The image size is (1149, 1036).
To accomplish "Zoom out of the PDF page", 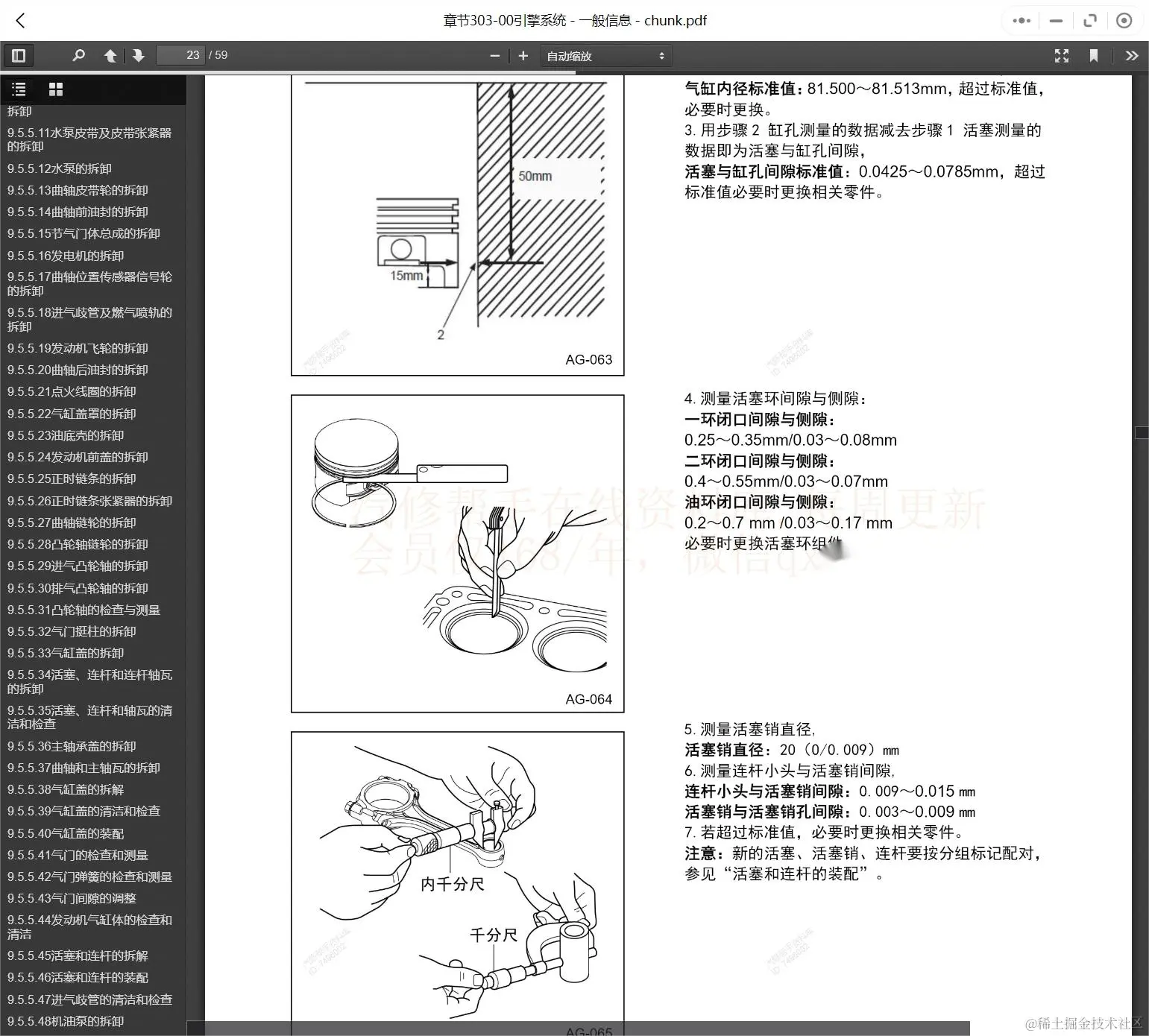I will pyautogui.click(x=494, y=55).
